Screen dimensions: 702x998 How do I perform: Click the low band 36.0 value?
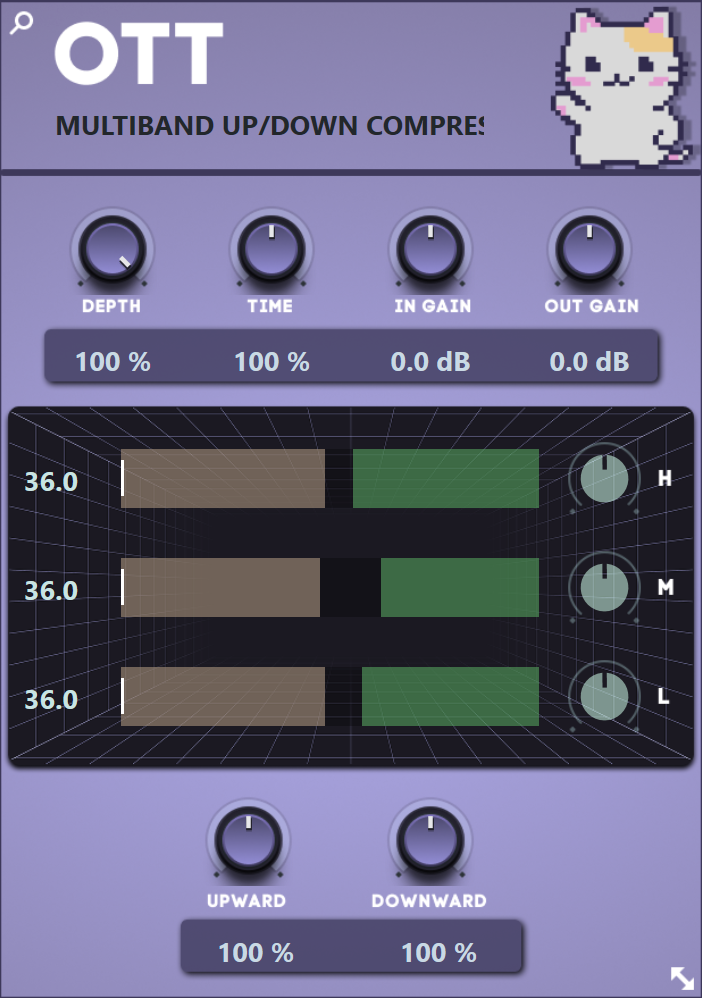coord(51,699)
